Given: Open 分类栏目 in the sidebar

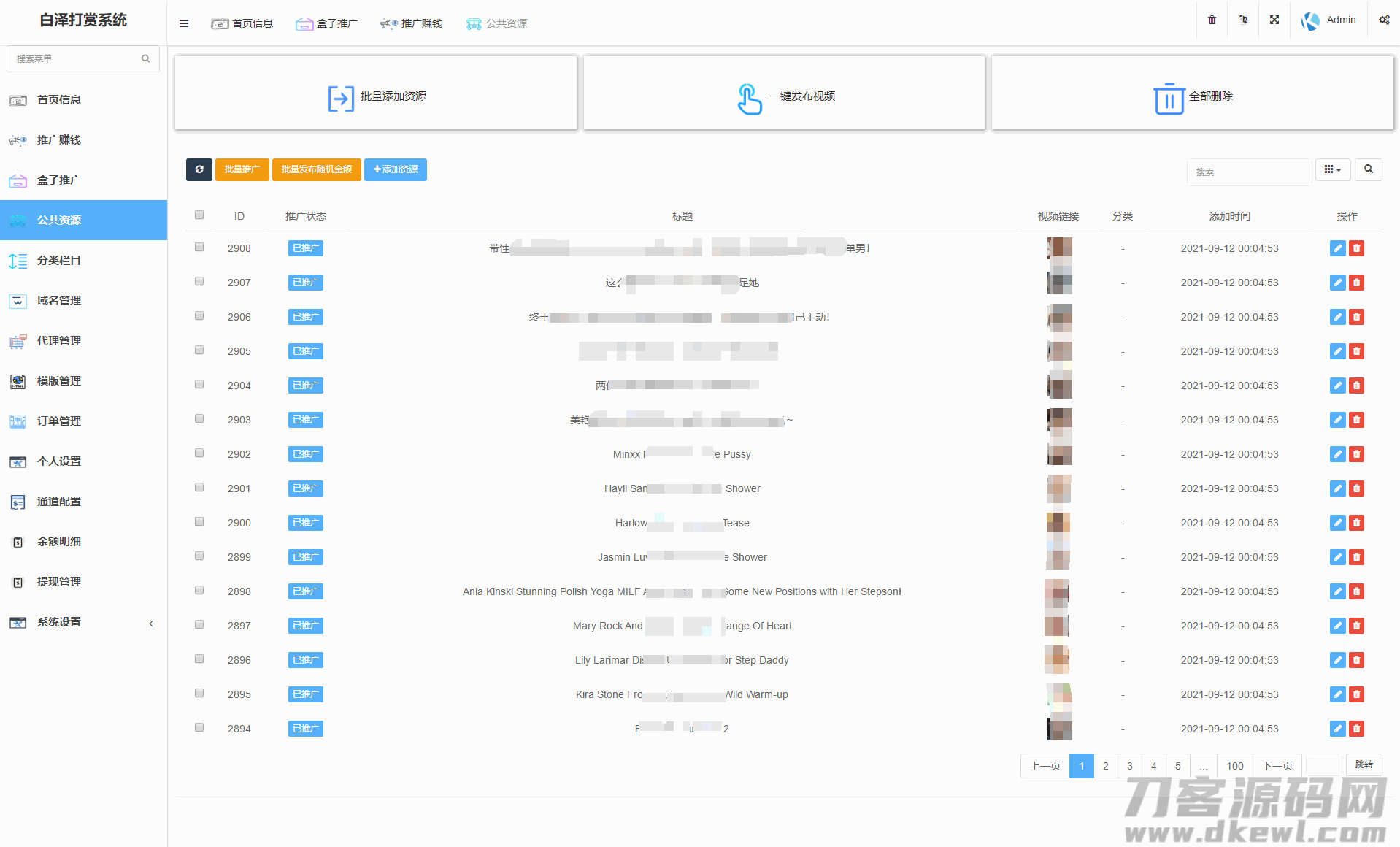Looking at the screenshot, I should coord(83,261).
